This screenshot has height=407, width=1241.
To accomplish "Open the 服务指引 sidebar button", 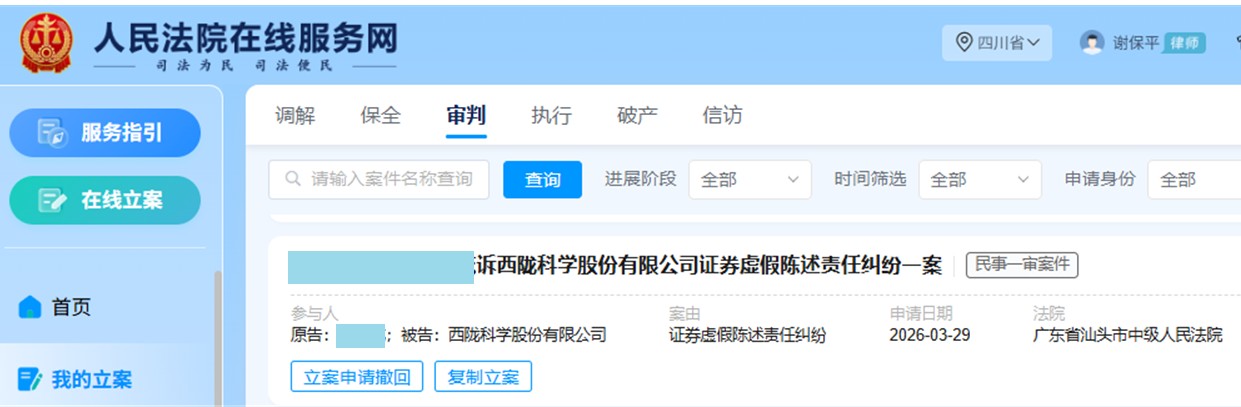I will pyautogui.click(x=105, y=133).
